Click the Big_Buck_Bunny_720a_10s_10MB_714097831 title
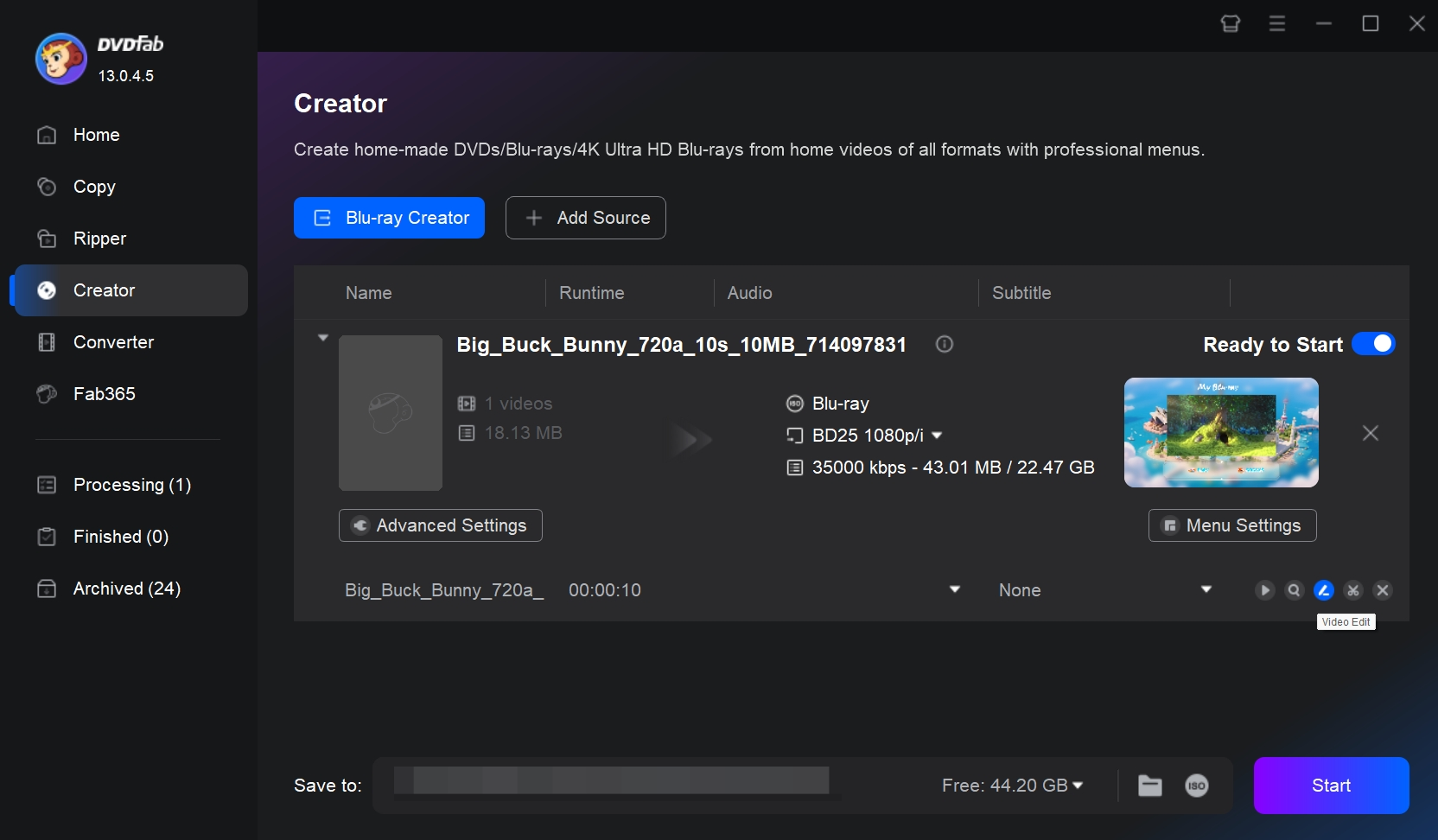 pos(681,345)
